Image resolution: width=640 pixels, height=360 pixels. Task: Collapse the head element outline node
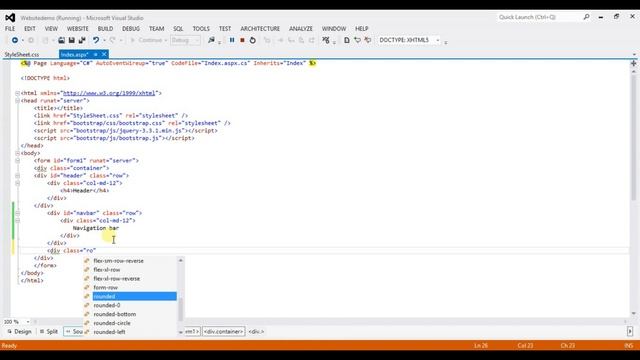(x=18, y=100)
